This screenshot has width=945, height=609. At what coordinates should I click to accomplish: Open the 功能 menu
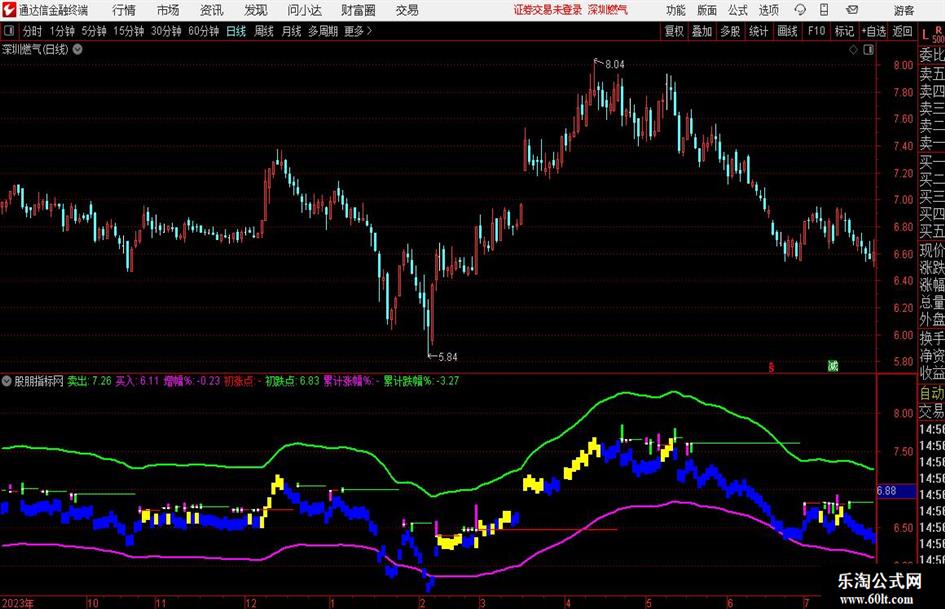click(676, 10)
